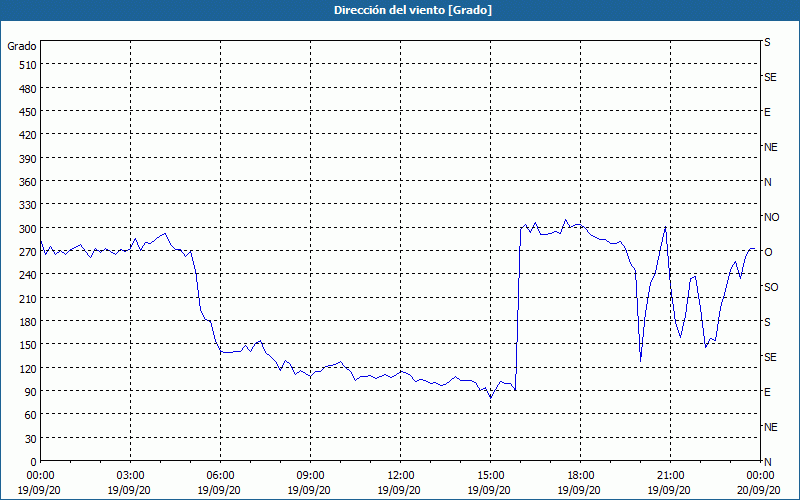Select the 'NE' compass label level with 390
800x500 pixels.
[770, 147]
